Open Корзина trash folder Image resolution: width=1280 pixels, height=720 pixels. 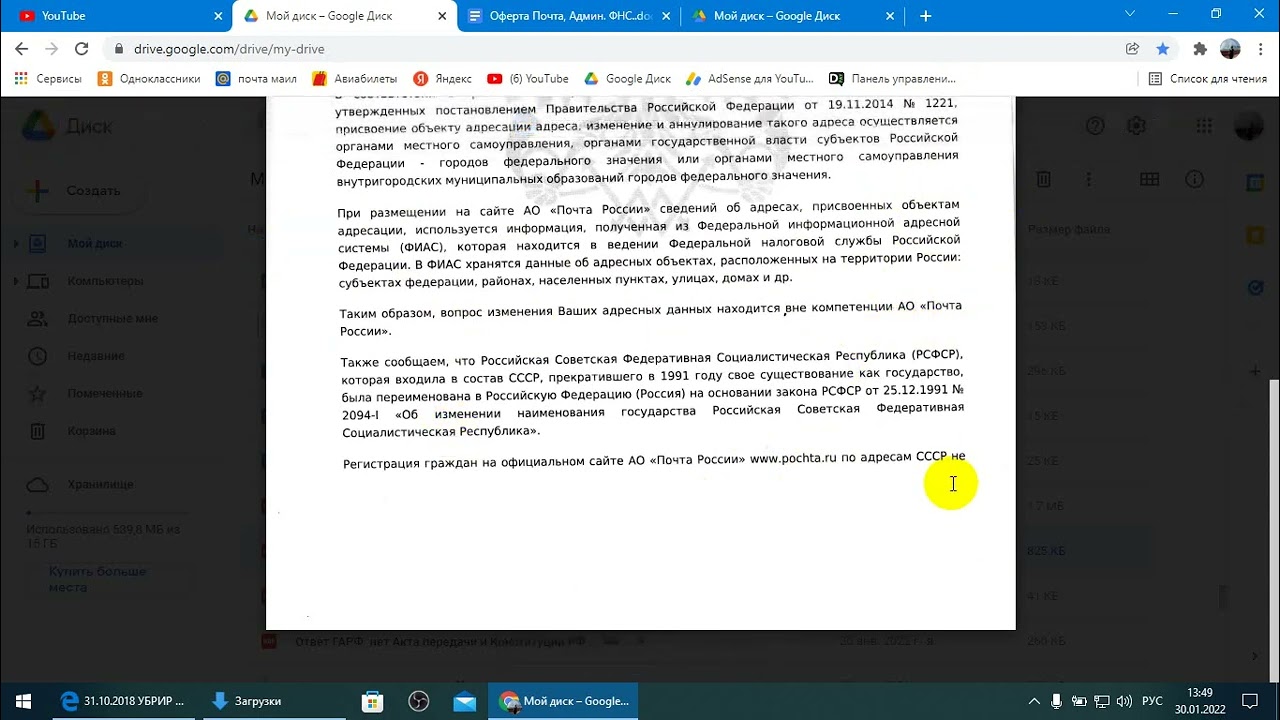[x=91, y=431]
